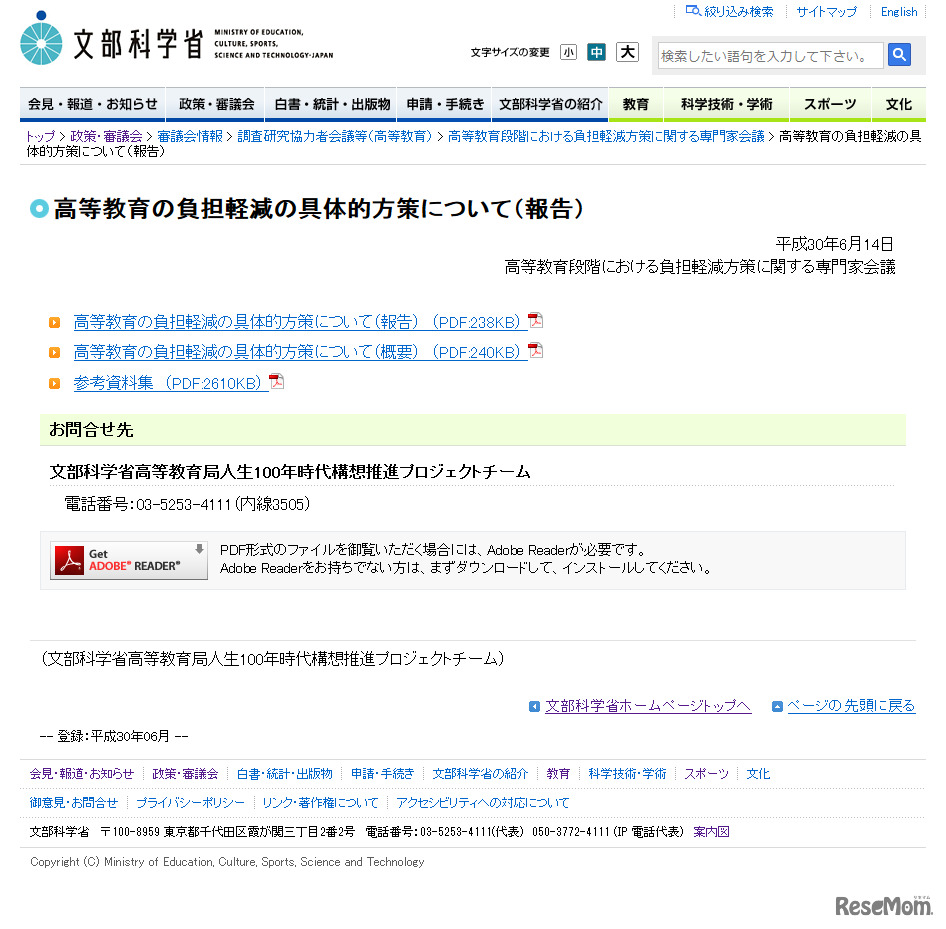Screen dimensions: 946x929
Task: Switch text size to 中
Action: (x=596, y=52)
